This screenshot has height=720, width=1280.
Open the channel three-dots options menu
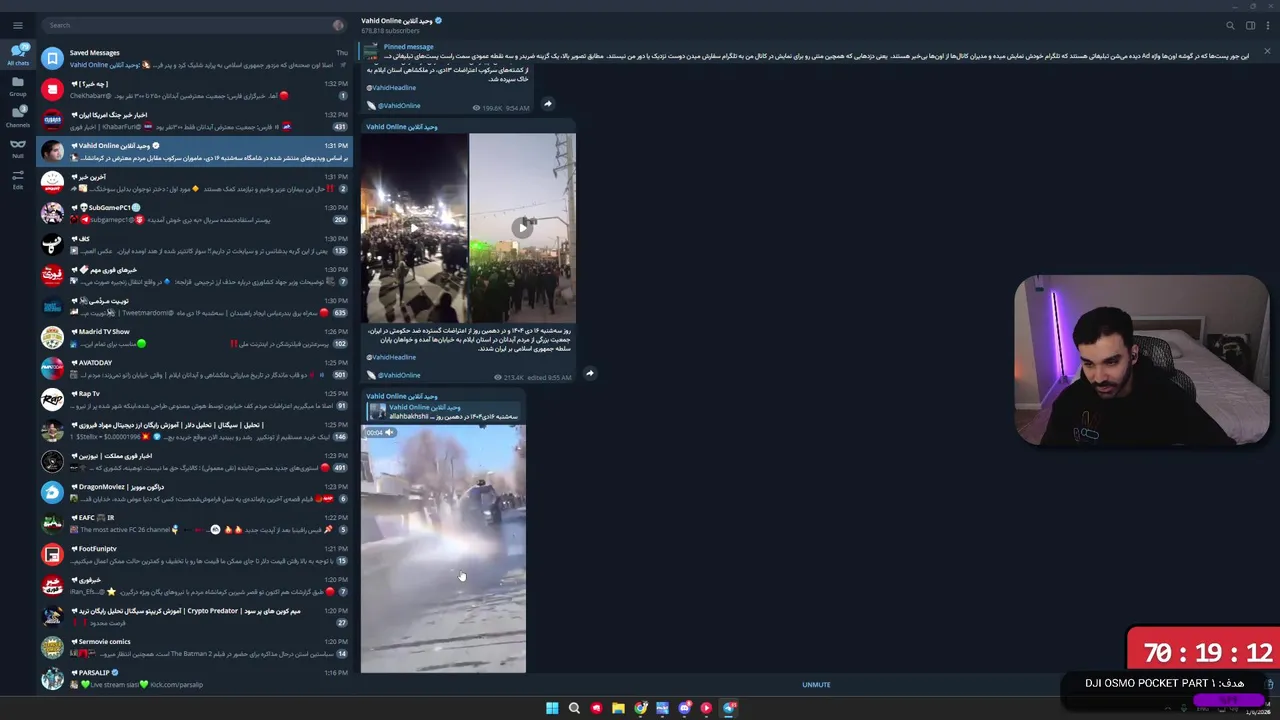tap(1267, 25)
